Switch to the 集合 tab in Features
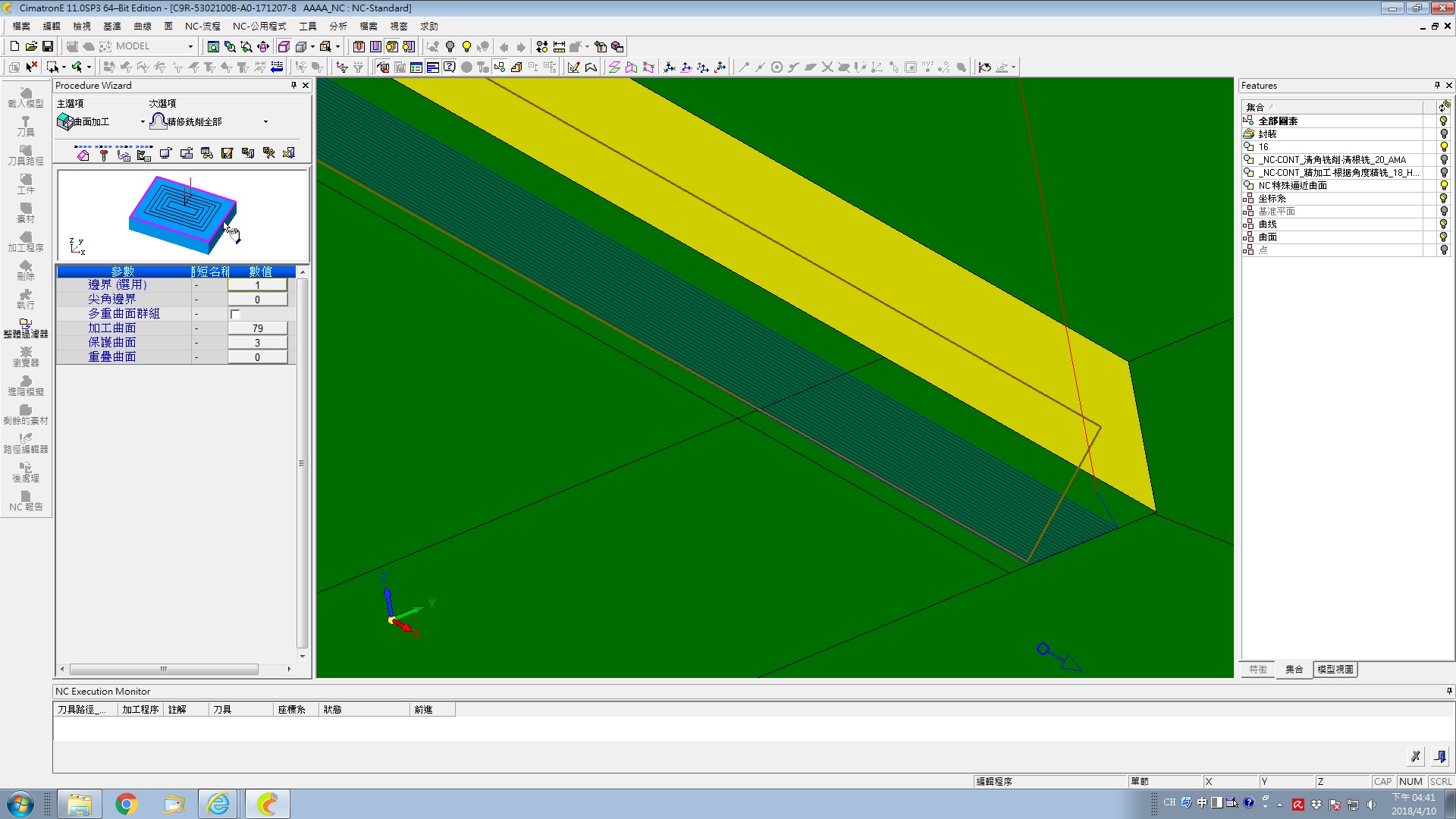Screen dimensions: 1456x819 tap(1294, 670)
